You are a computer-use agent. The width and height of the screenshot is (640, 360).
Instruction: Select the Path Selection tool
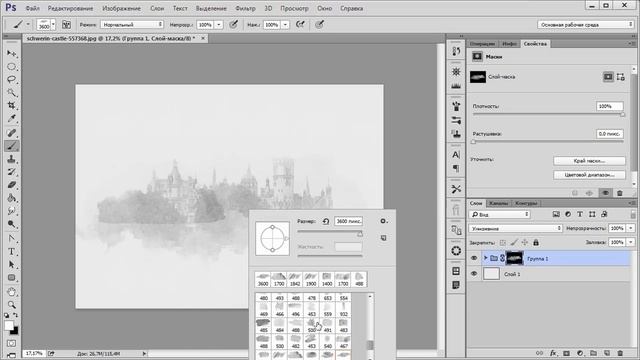(x=11, y=264)
